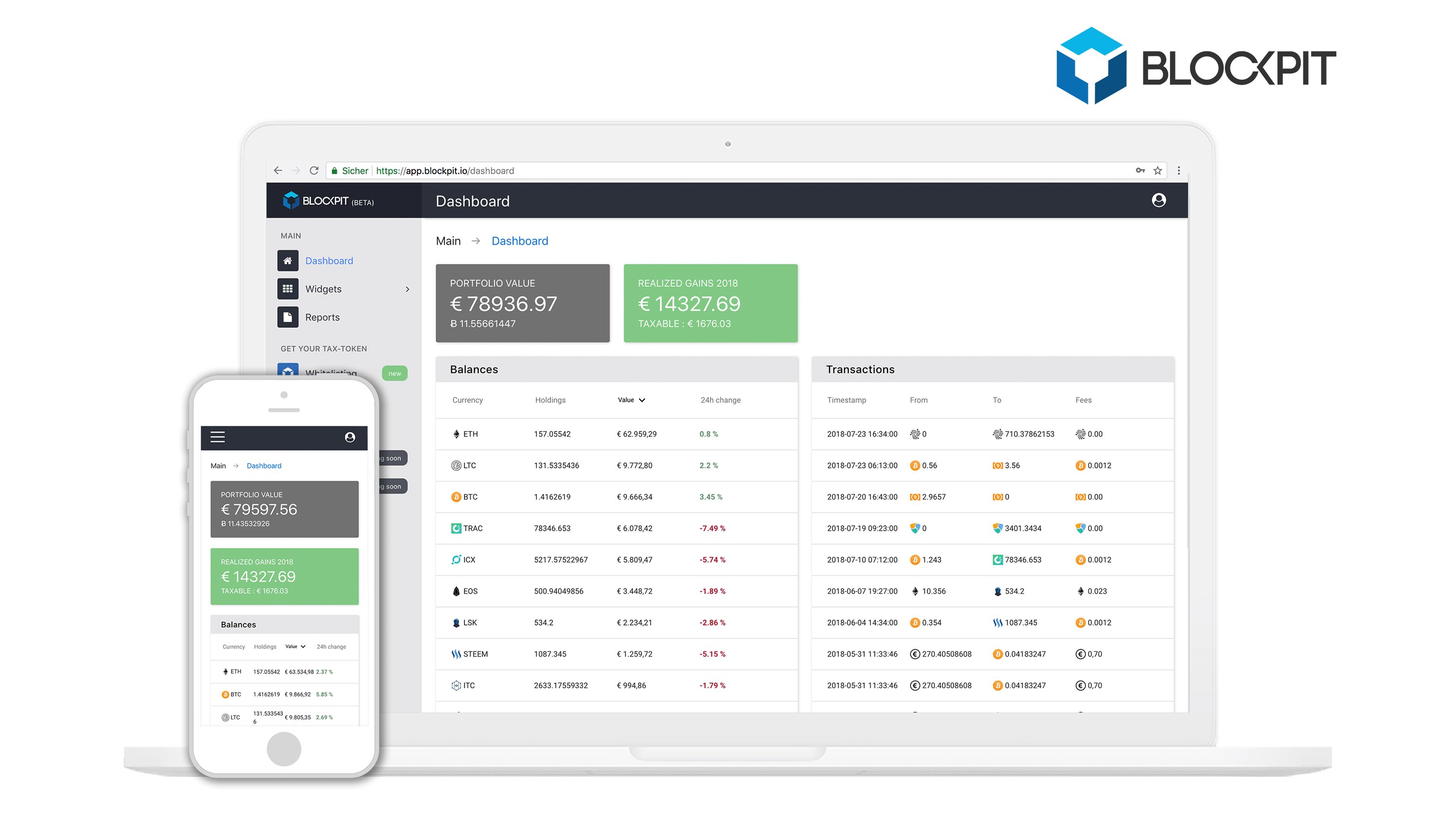Tap the BTC row on the phone Balances

tap(284, 695)
